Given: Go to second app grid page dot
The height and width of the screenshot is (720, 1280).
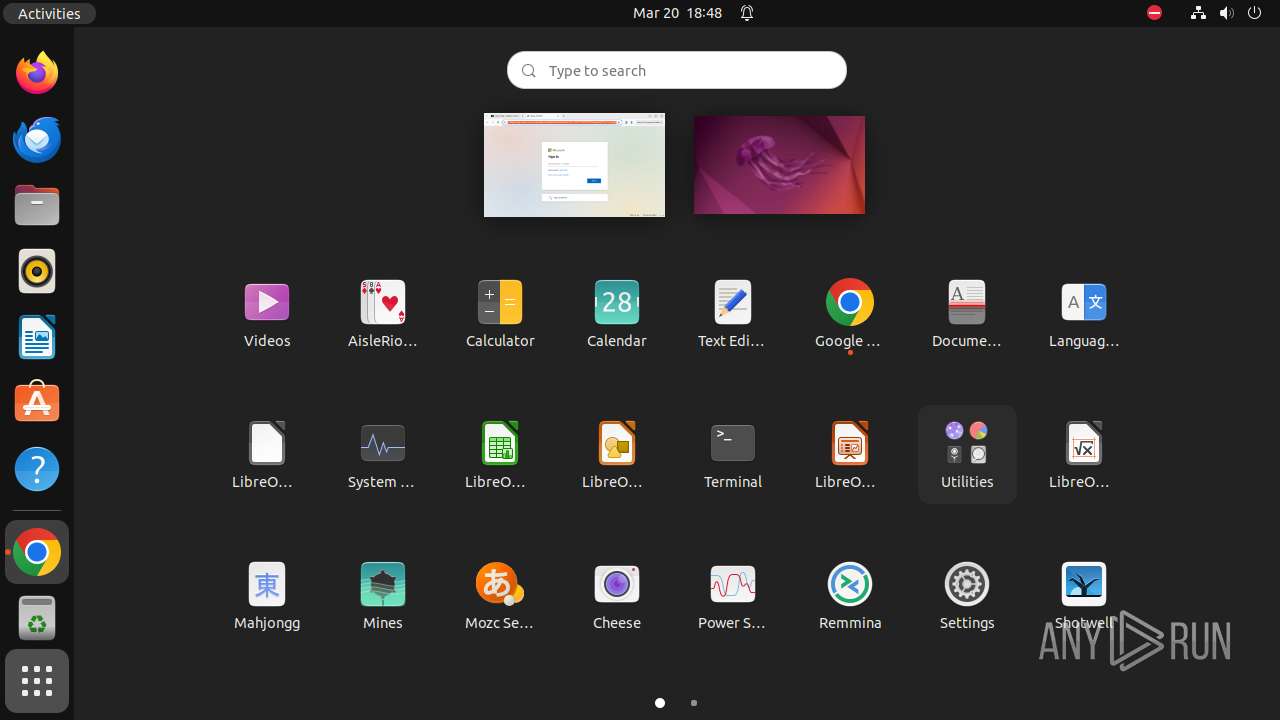Looking at the screenshot, I should [694, 703].
